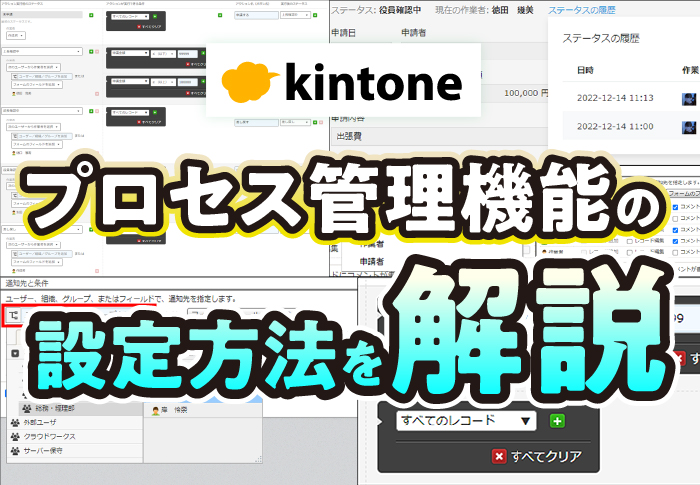The width and height of the screenshot is (700, 485).
Task: Click the group icon next to サーバー保守
Action: tap(15, 451)
